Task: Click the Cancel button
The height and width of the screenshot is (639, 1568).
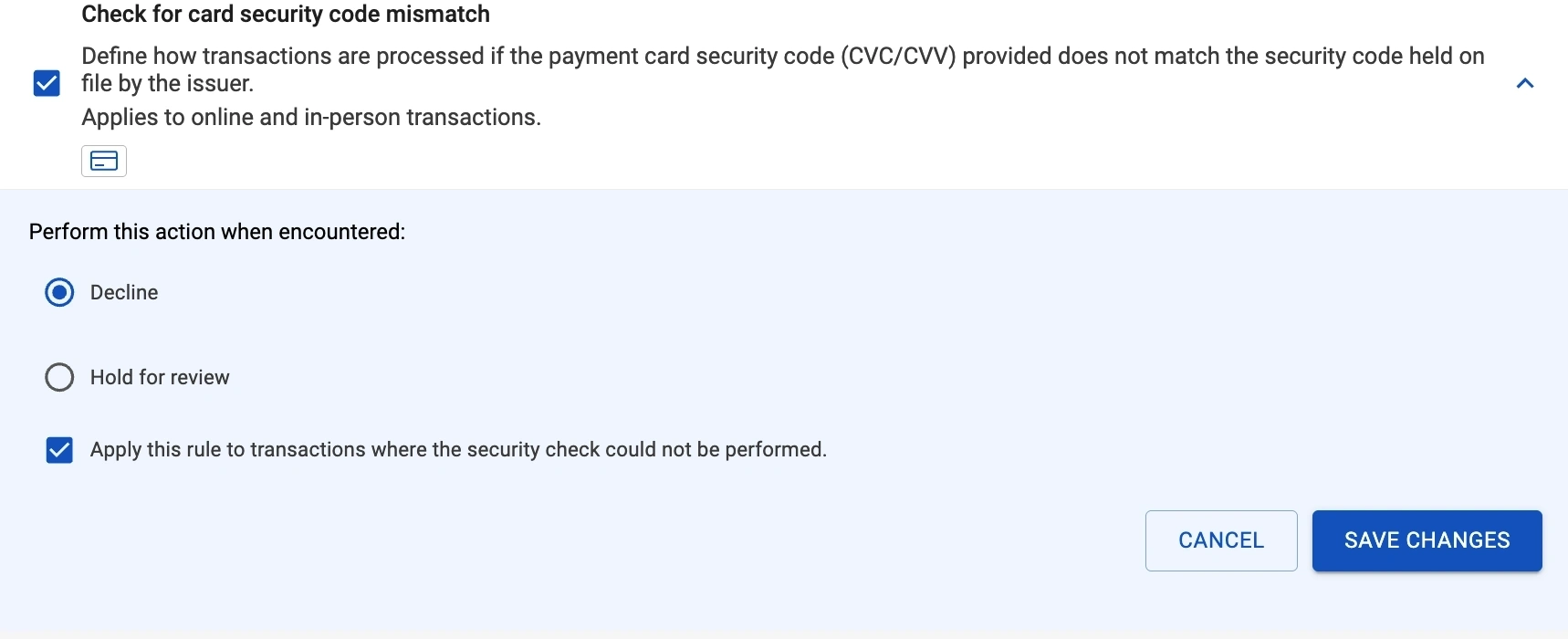Action: pyautogui.click(x=1220, y=540)
